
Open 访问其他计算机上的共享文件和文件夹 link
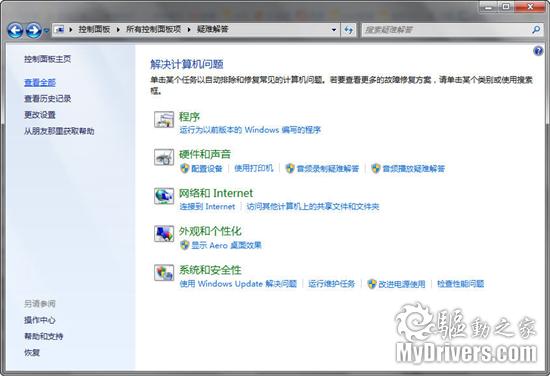313,207
